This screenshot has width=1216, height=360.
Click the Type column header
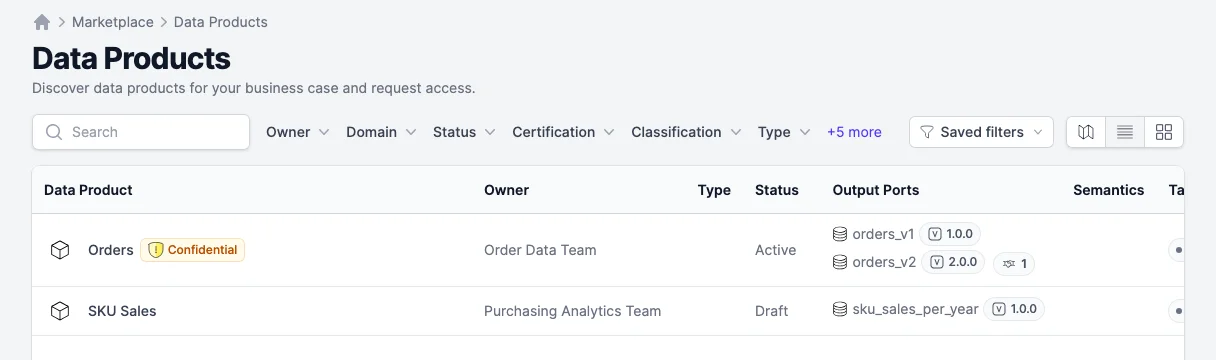tap(714, 190)
